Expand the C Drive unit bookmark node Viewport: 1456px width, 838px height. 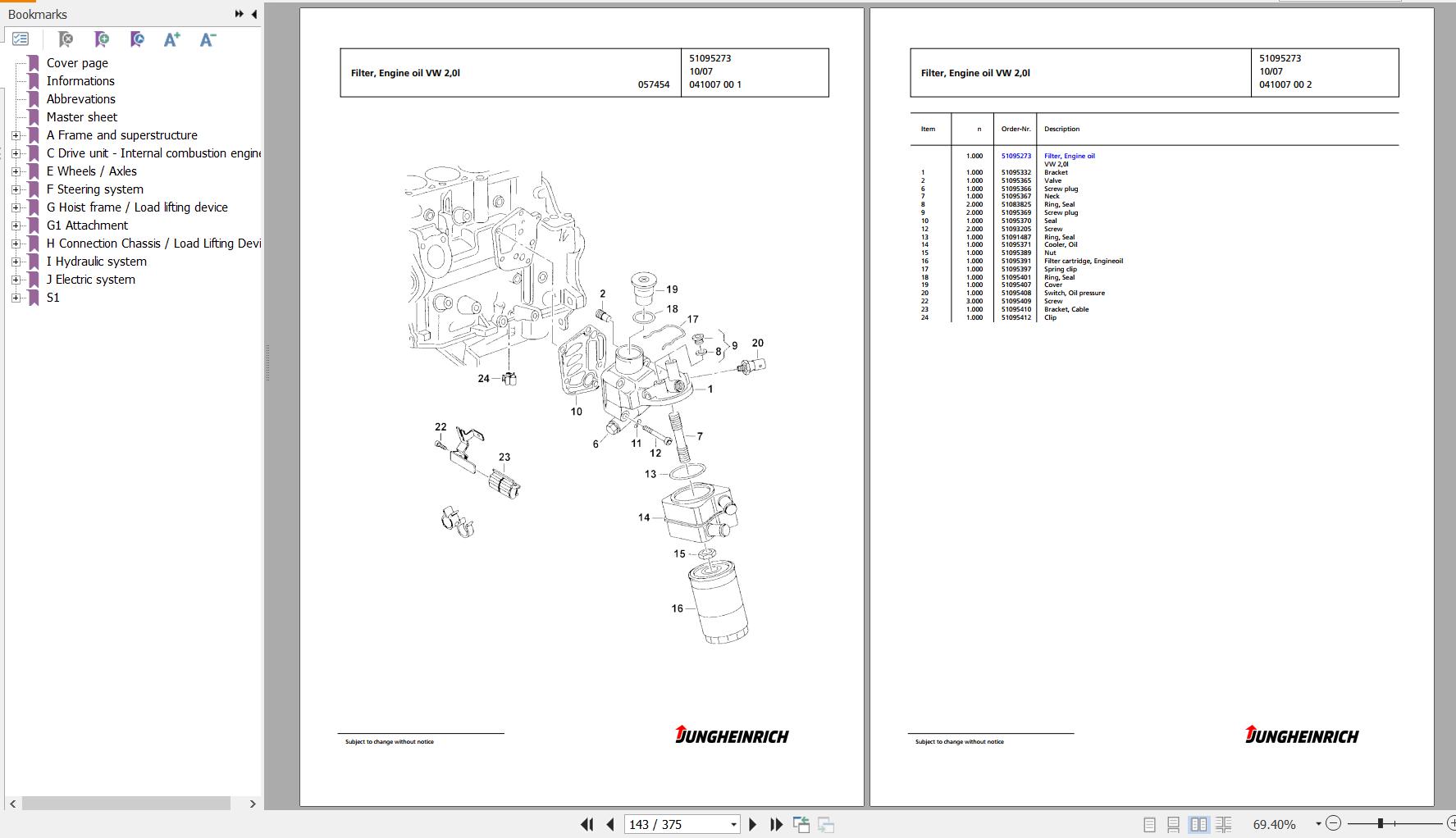point(16,153)
